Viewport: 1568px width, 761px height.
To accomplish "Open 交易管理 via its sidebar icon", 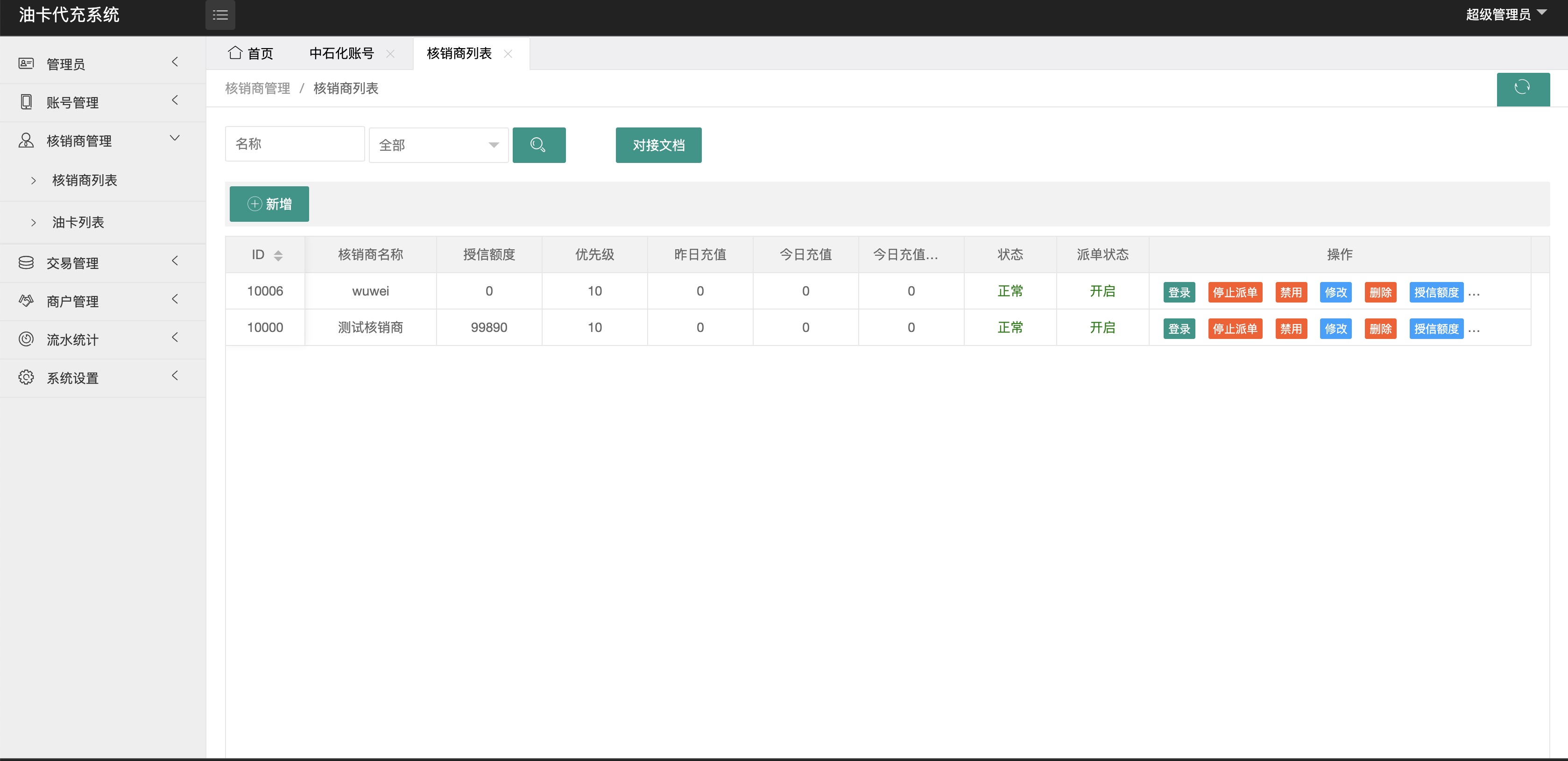I will pos(26,262).
